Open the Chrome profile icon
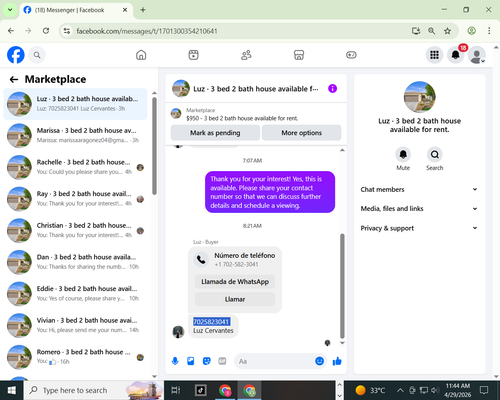 click(471, 31)
